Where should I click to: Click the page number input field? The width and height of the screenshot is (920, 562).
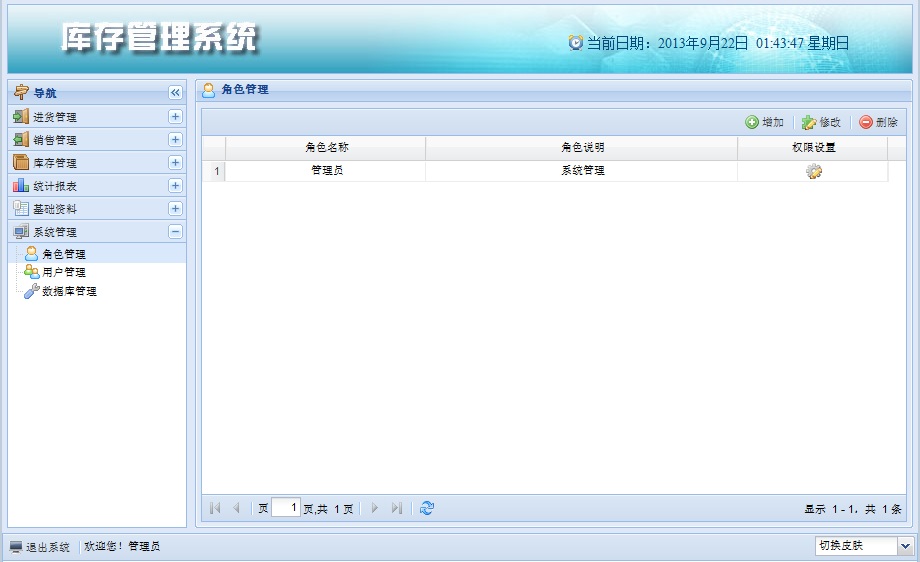286,508
